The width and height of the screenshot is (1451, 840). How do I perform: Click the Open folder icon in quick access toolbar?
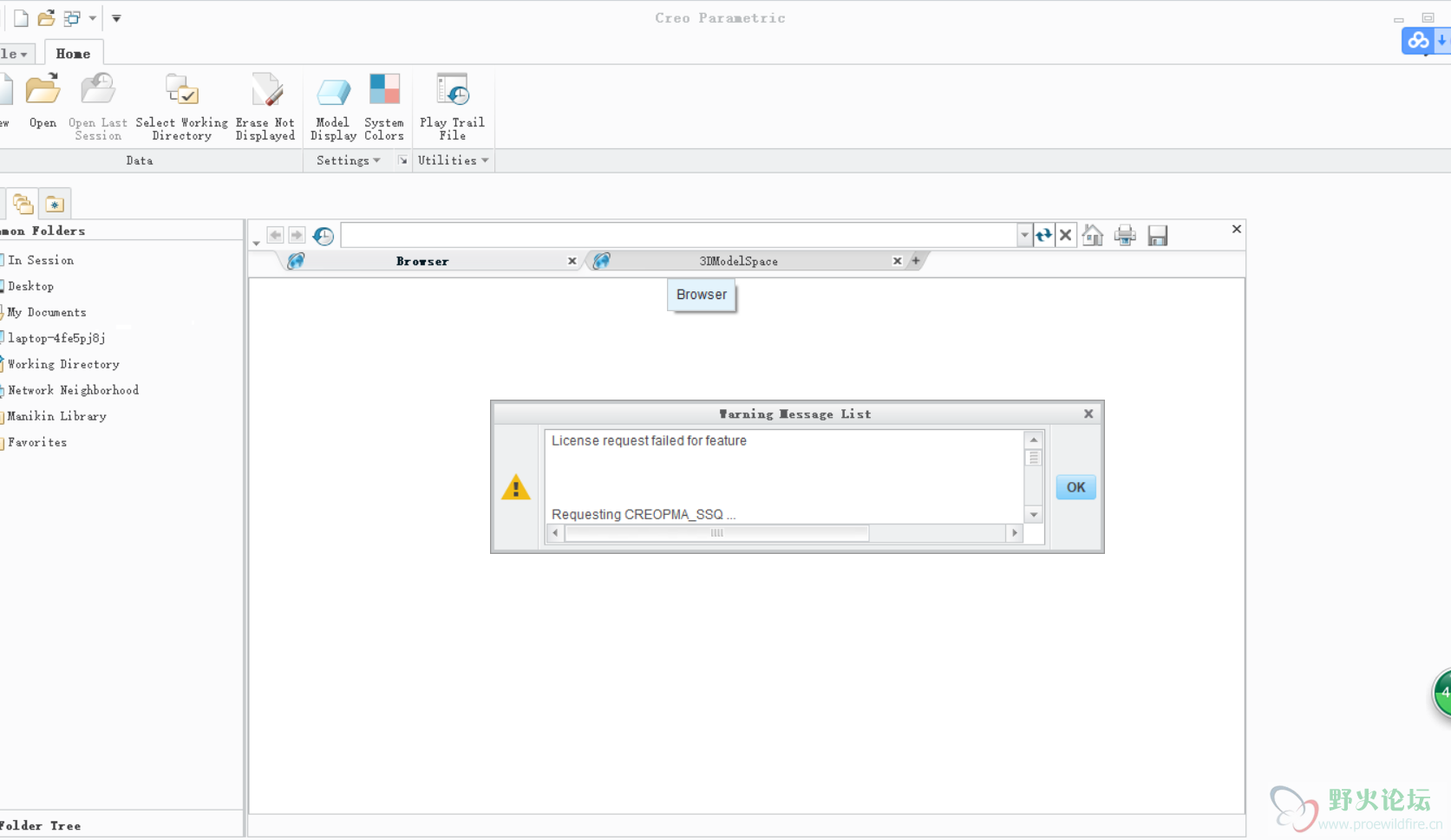pos(46,17)
